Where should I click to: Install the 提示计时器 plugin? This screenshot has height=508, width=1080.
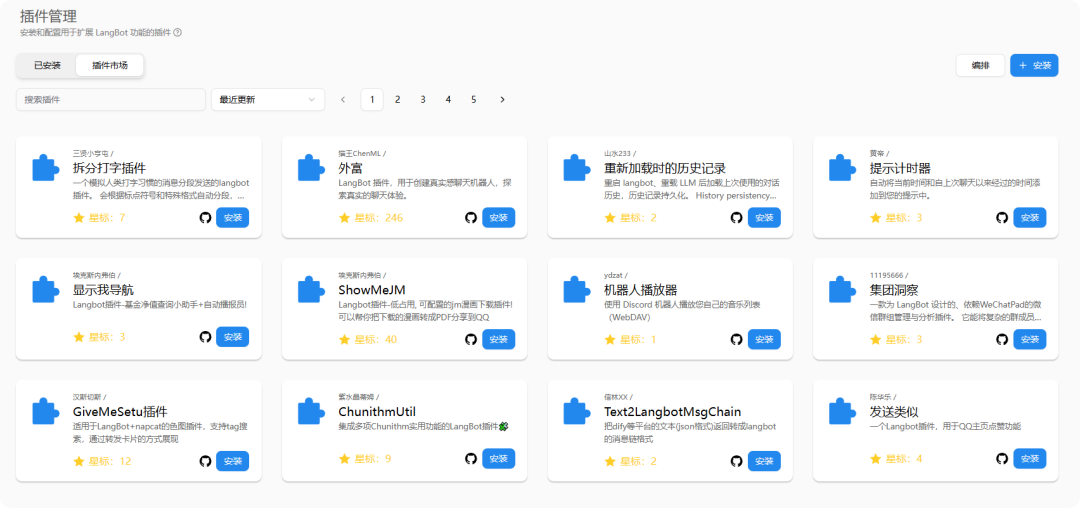click(1030, 218)
